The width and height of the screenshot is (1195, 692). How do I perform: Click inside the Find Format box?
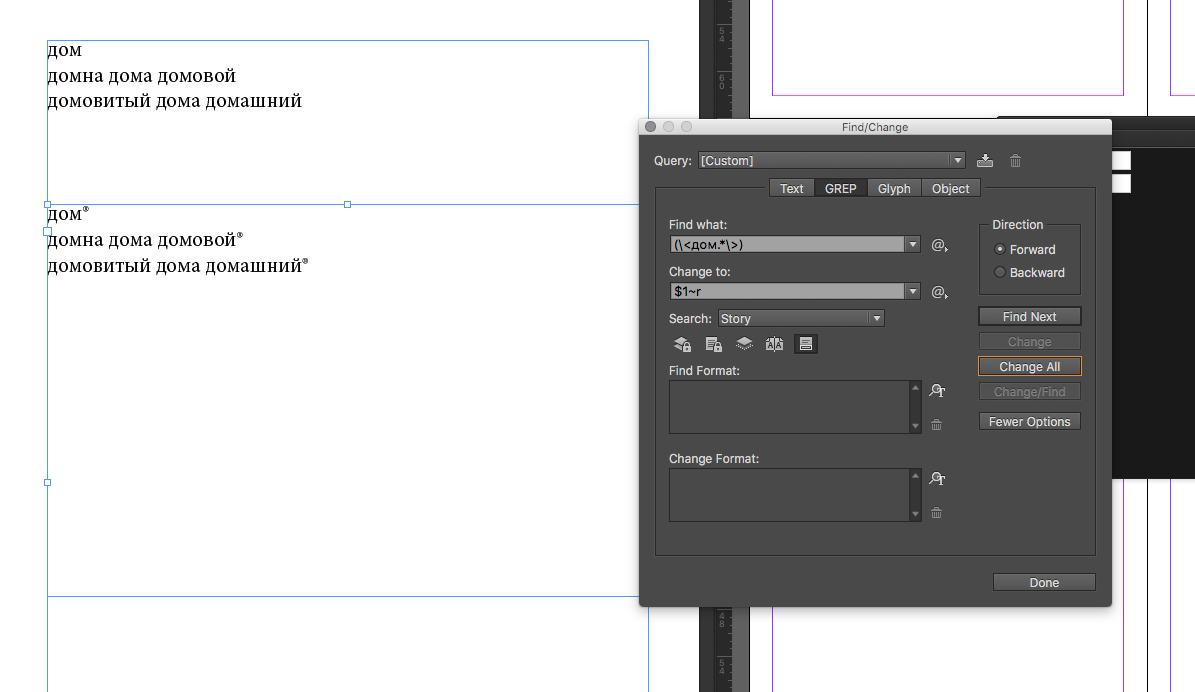(790, 407)
